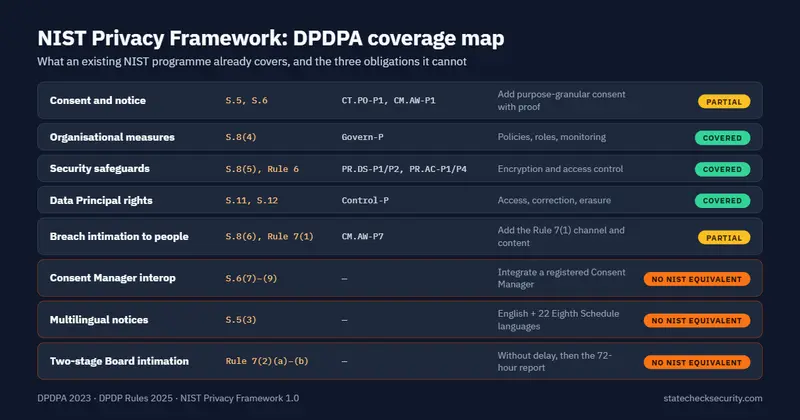Select the 'Consent and notice' row label
The width and height of the screenshot is (800, 420).
pos(97,101)
